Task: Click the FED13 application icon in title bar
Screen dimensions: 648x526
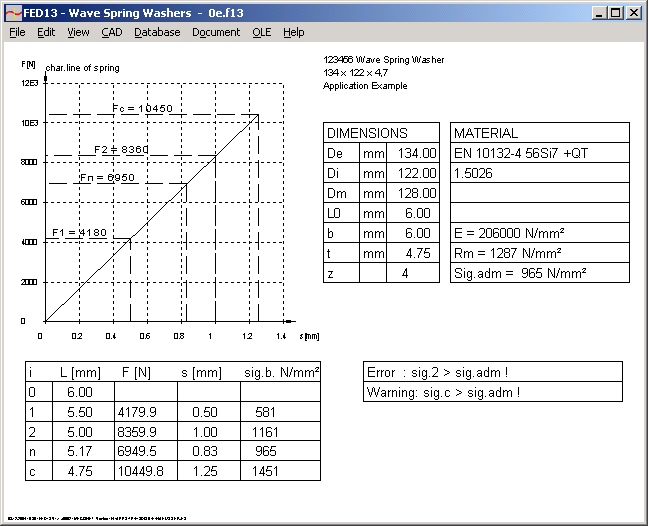Action: click(11, 13)
